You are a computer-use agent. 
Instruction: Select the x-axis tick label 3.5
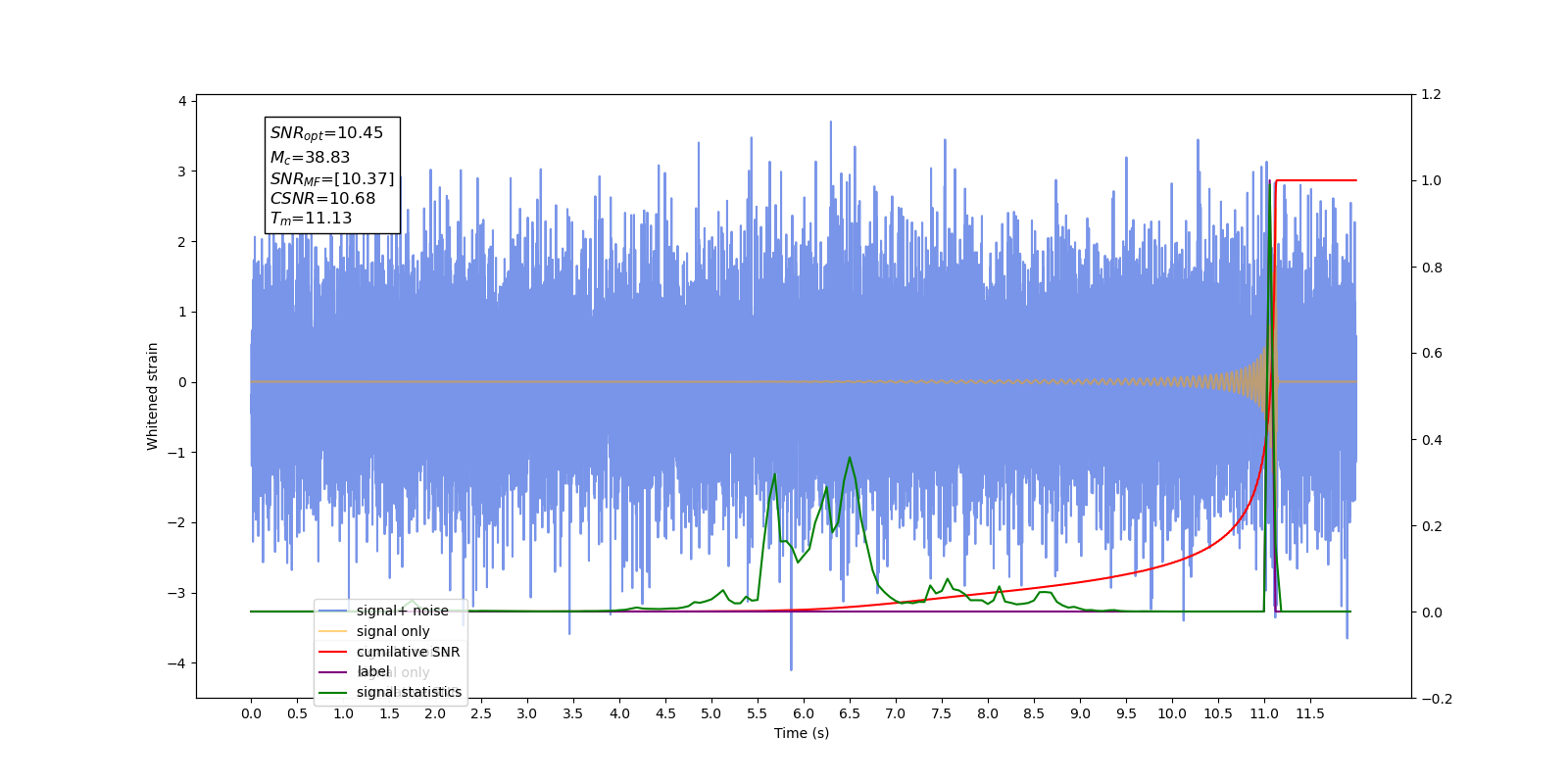tap(573, 713)
